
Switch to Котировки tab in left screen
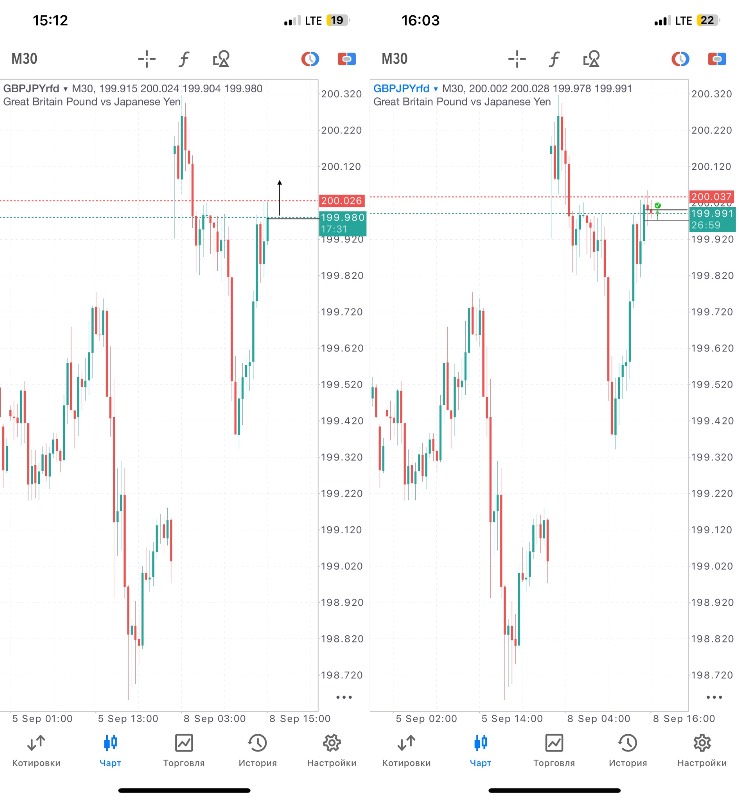pos(36,750)
